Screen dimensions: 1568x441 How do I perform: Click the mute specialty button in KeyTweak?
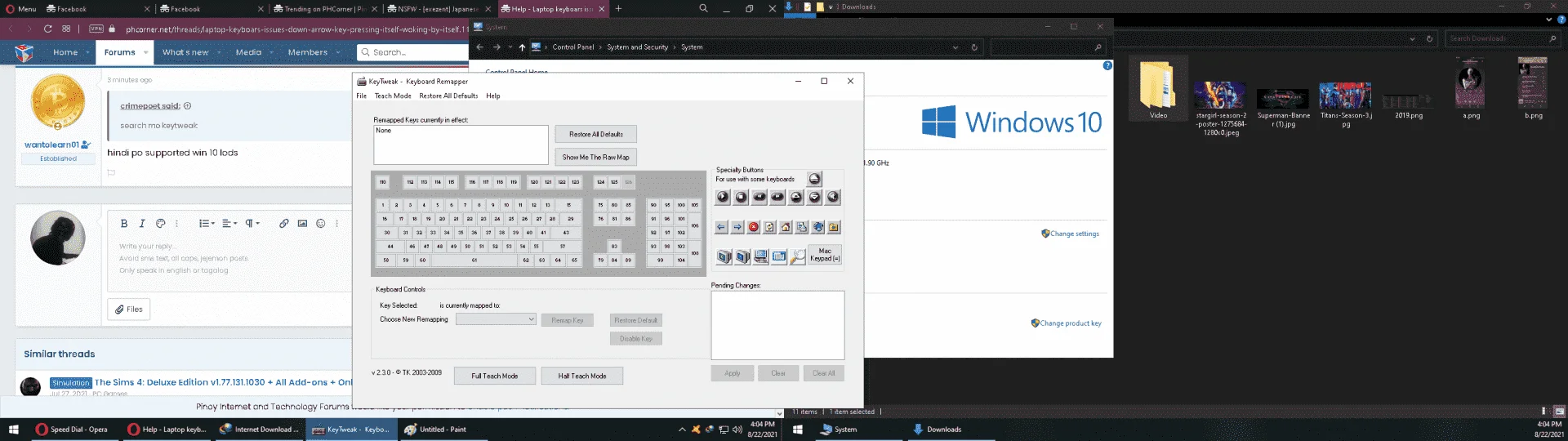(x=833, y=197)
